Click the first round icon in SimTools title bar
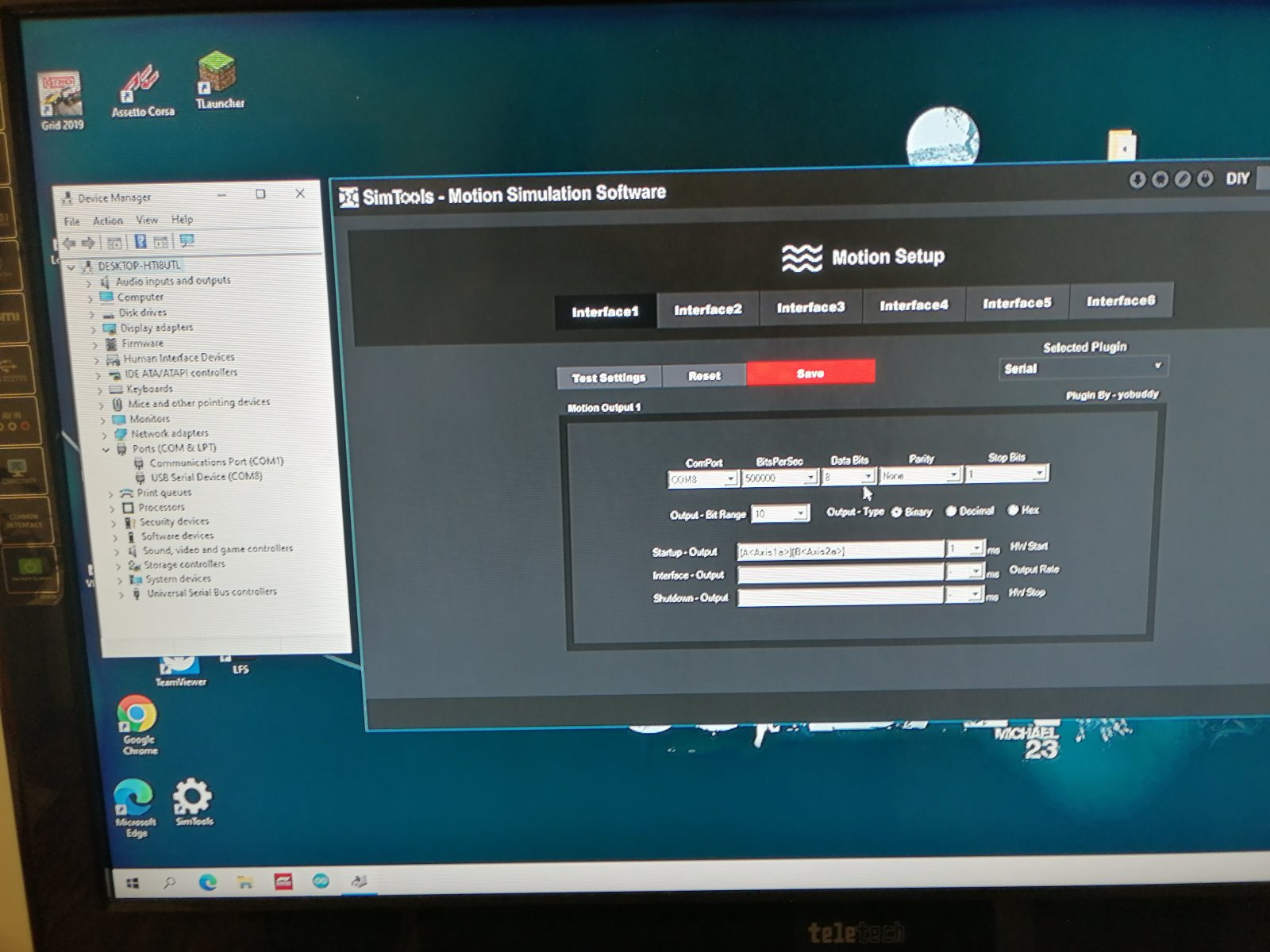The width and height of the screenshot is (1270, 952). pyautogui.click(x=1137, y=180)
